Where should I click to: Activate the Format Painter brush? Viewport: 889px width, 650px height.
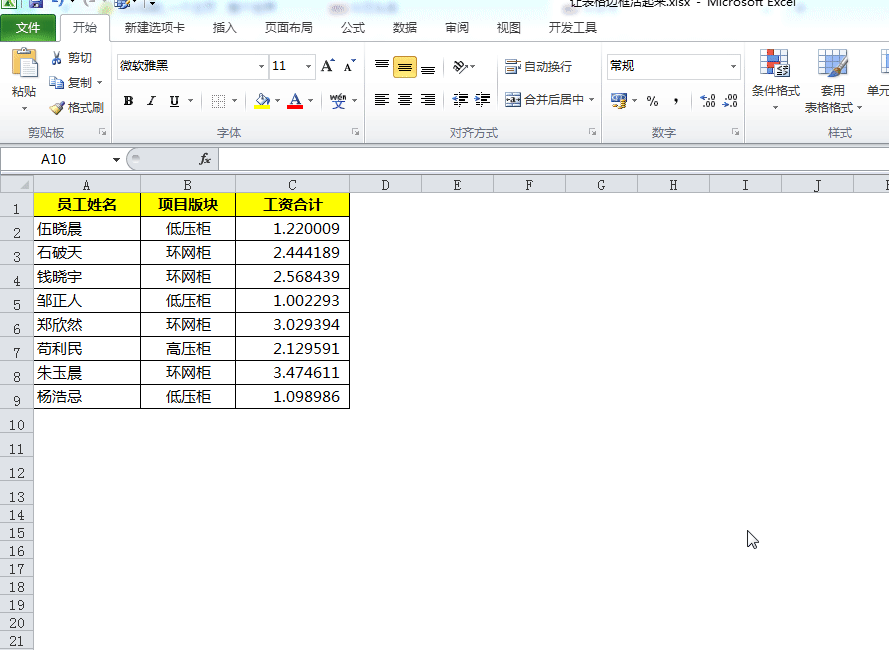[76, 107]
